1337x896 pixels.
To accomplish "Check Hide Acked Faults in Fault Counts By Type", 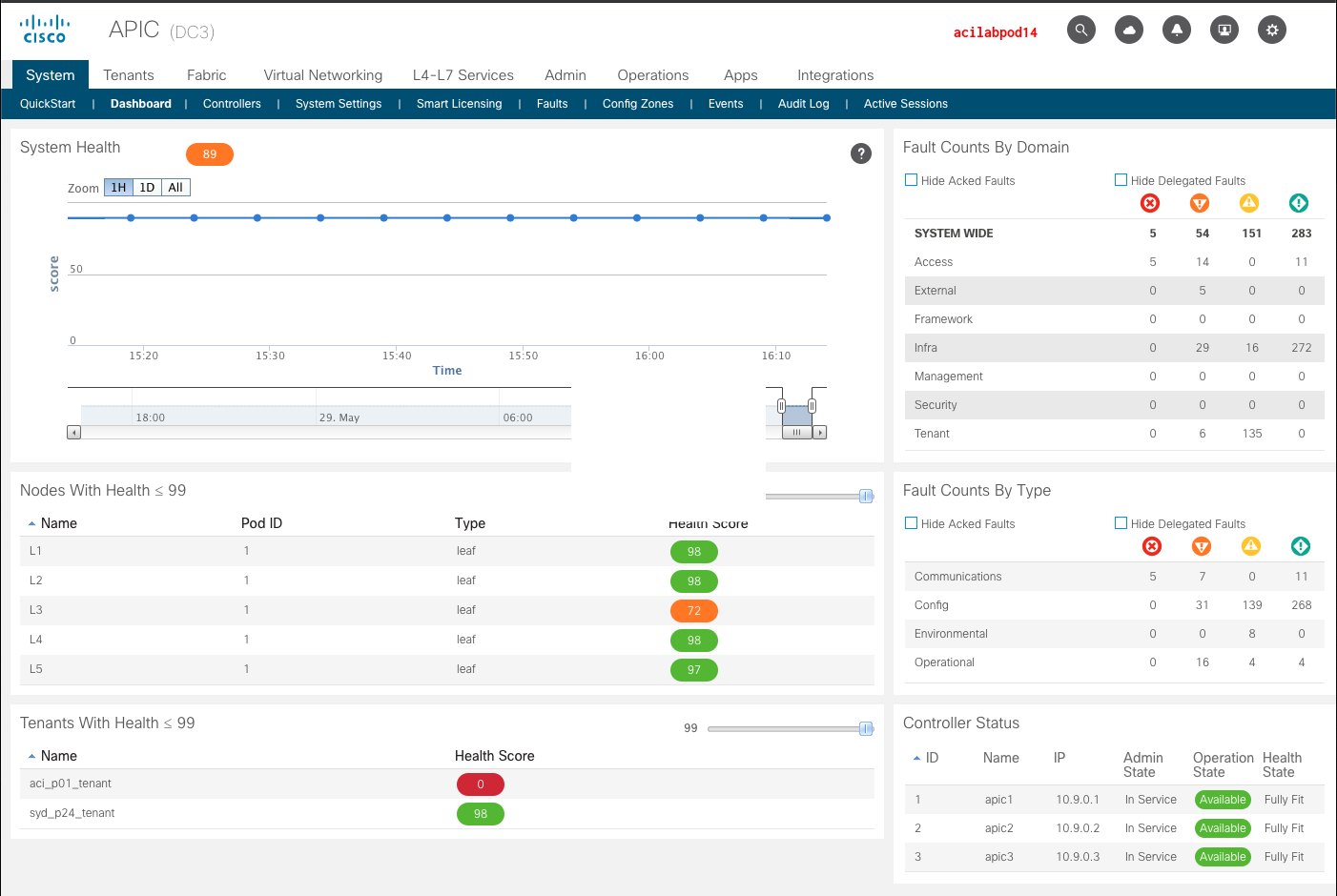I will click(912, 523).
